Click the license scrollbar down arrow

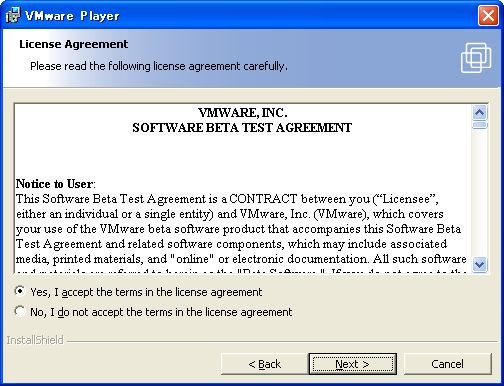[x=480, y=265]
